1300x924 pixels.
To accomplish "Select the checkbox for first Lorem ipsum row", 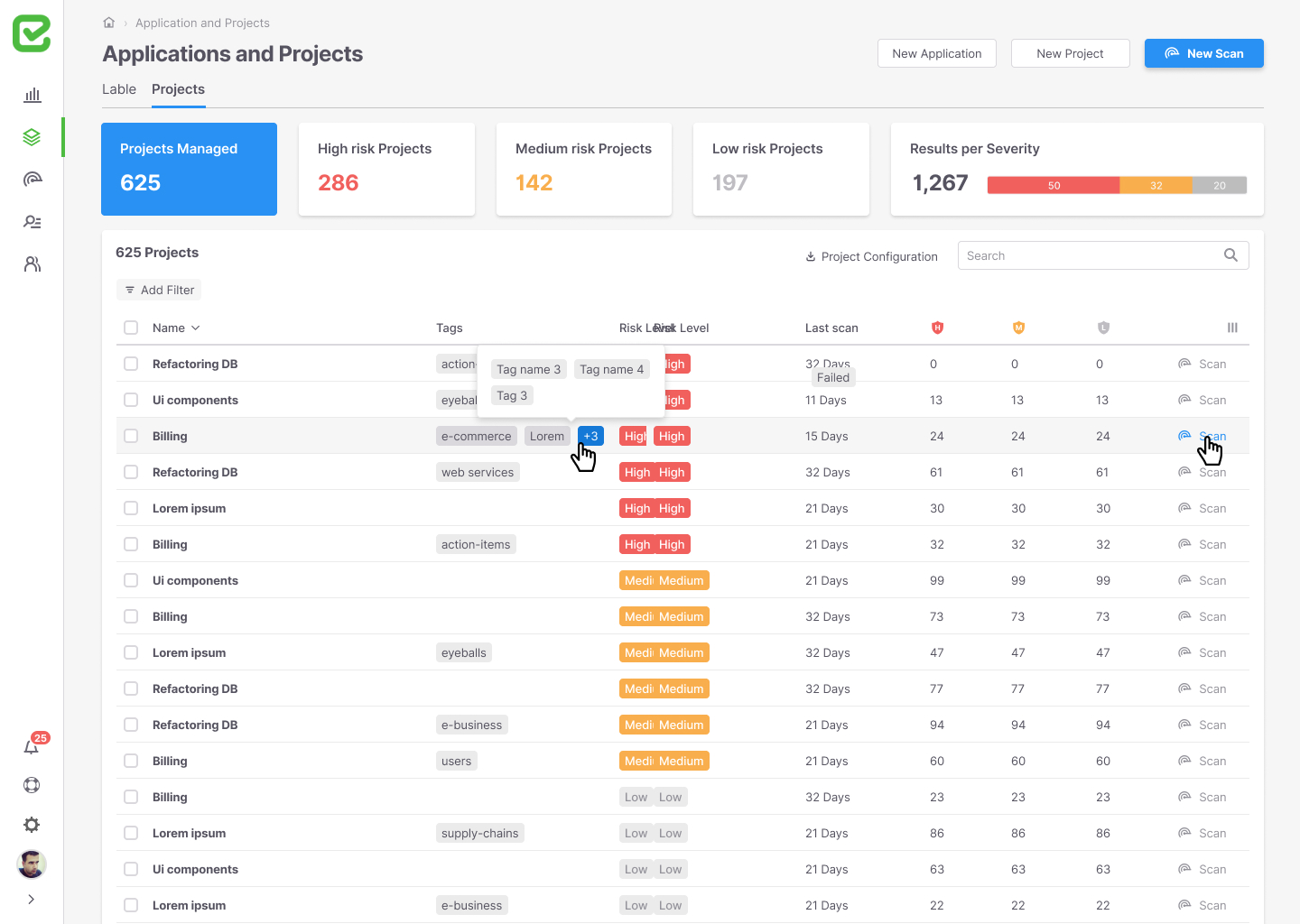I will (131, 508).
